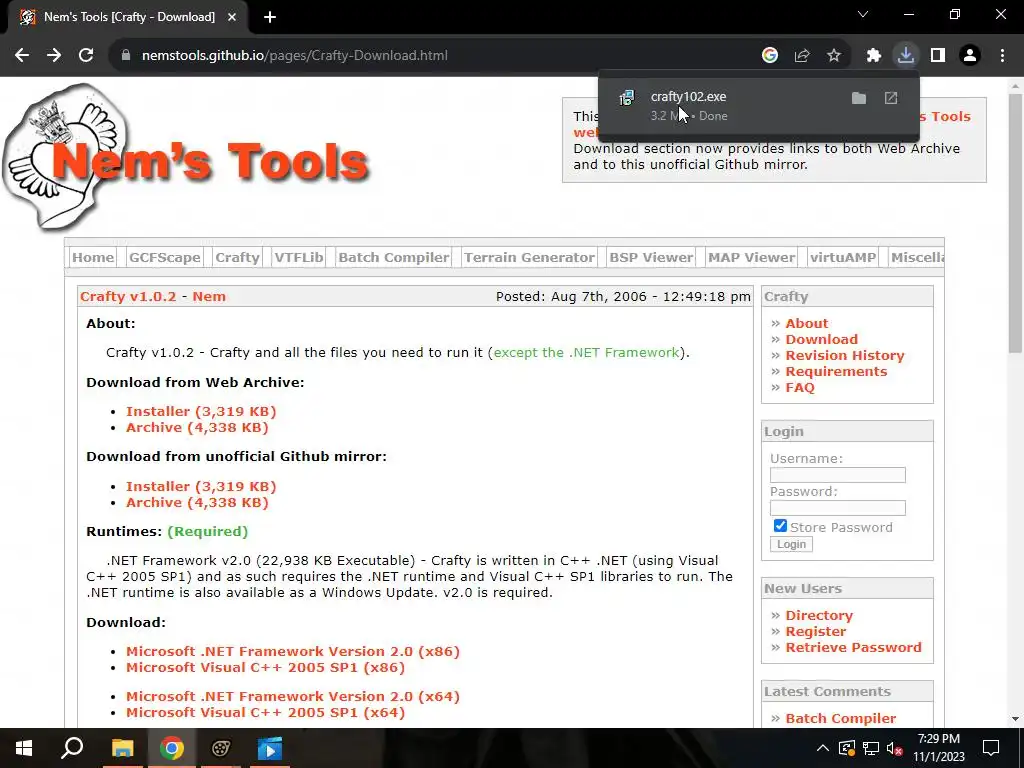Screen dimensions: 1024x768
Task: Reload the page with the refresh icon
Action: (86, 56)
